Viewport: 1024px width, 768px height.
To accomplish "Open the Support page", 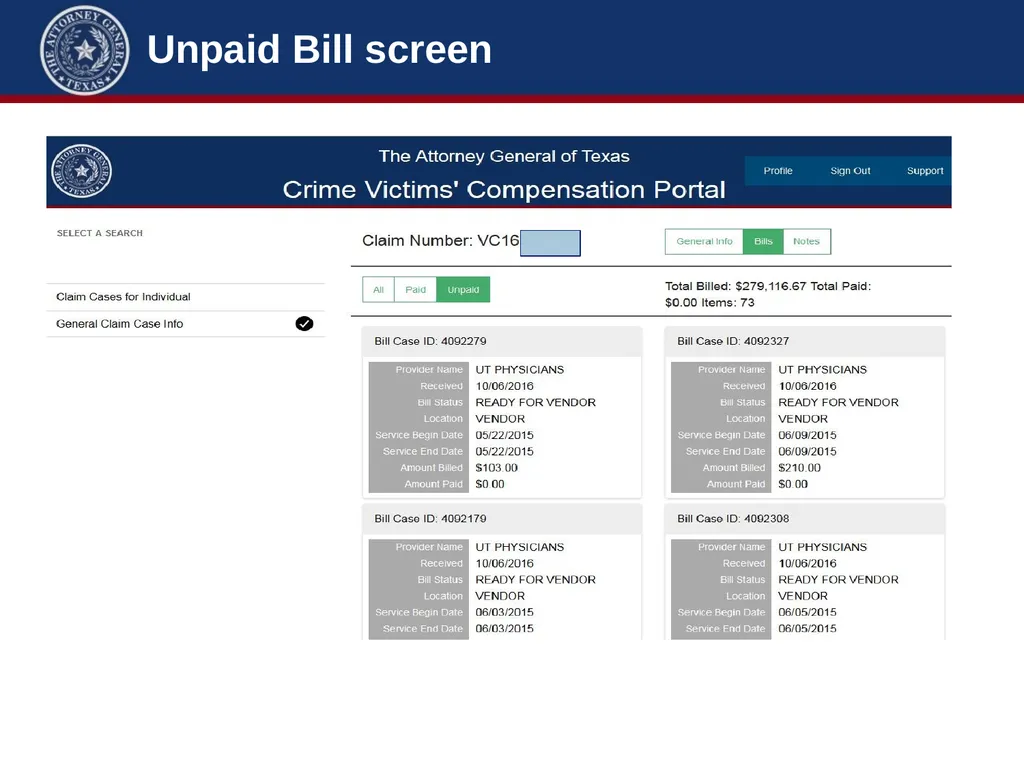I will (925, 170).
